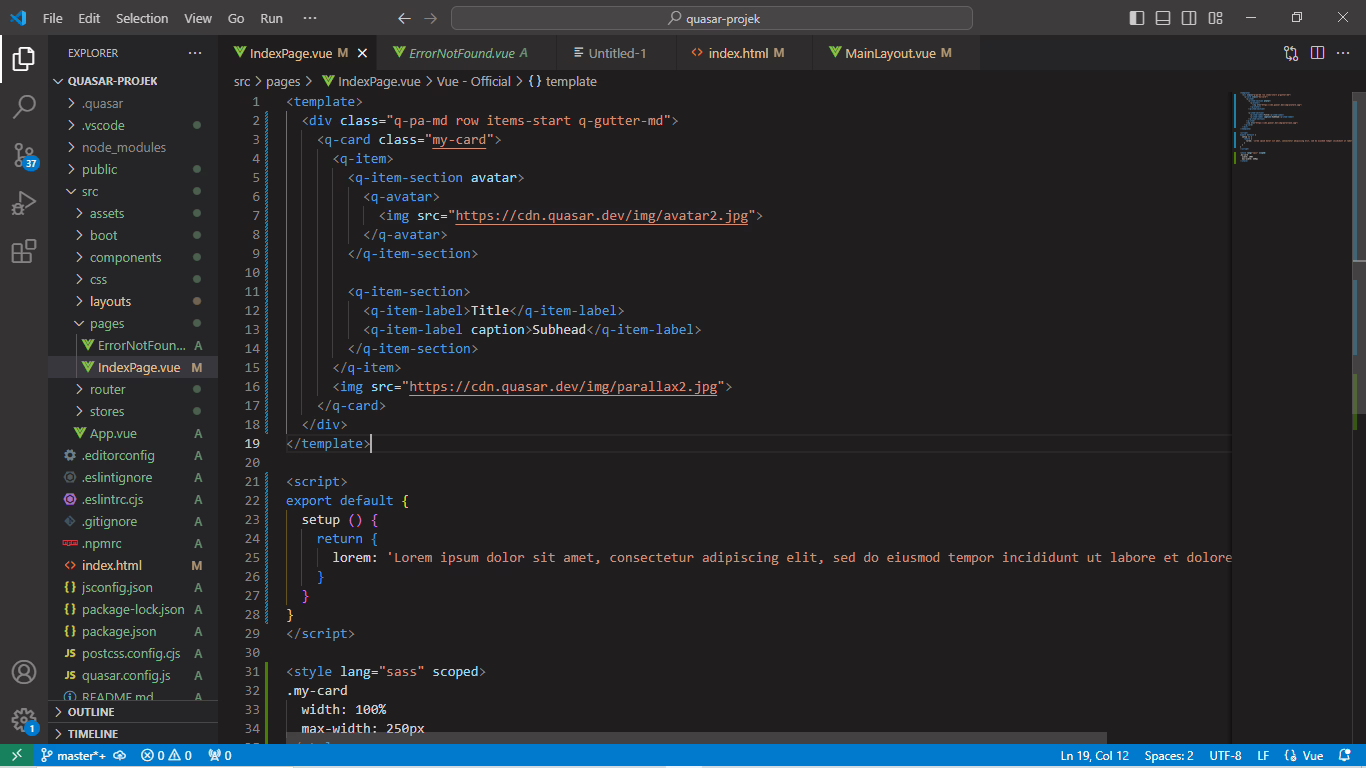Click the remote window indicator in status bar

17,756
